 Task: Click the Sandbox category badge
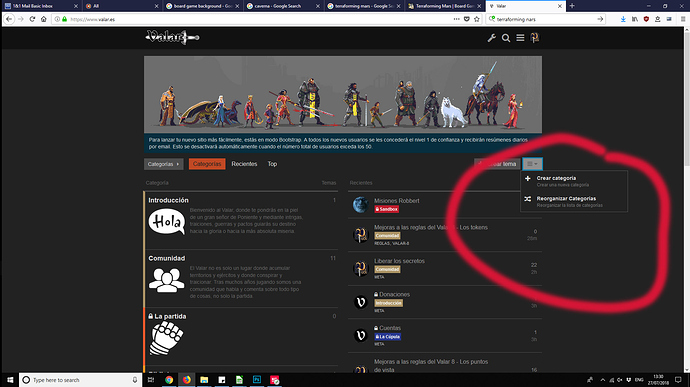click(x=387, y=209)
